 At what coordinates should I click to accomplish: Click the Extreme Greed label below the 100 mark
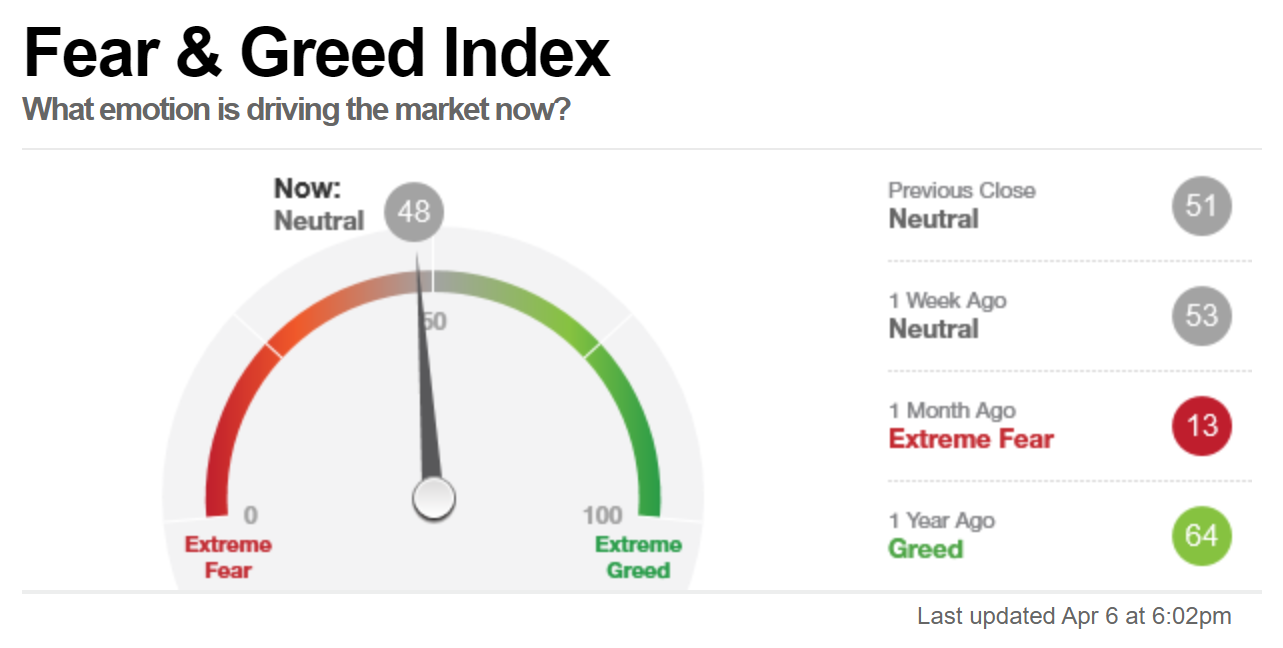[x=638, y=557]
